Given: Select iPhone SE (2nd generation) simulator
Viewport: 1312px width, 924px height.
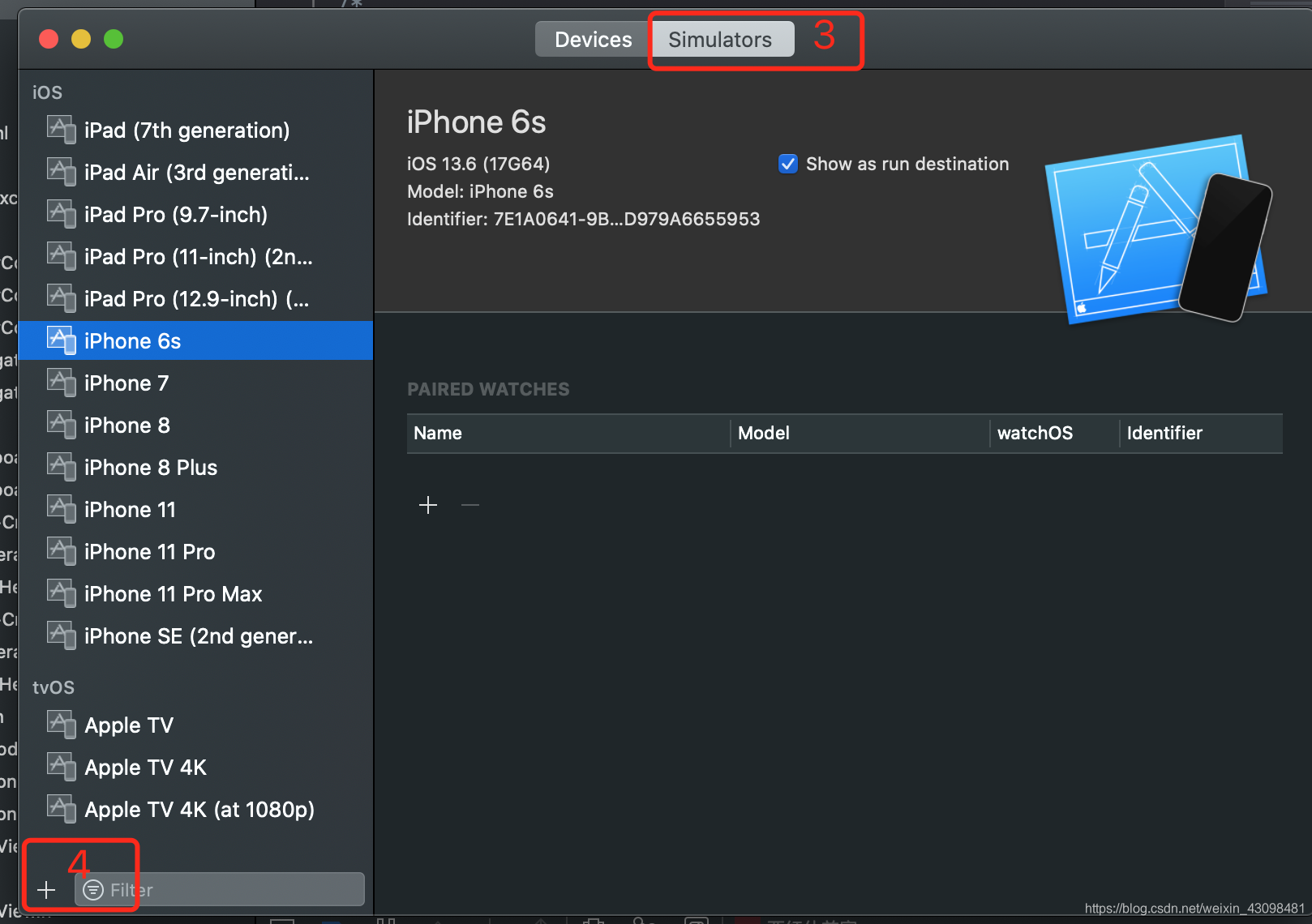Looking at the screenshot, I should point(195,635).
